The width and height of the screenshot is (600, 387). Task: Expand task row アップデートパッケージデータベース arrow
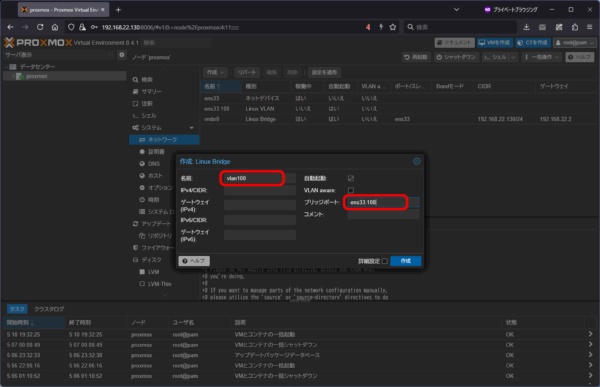590,355
